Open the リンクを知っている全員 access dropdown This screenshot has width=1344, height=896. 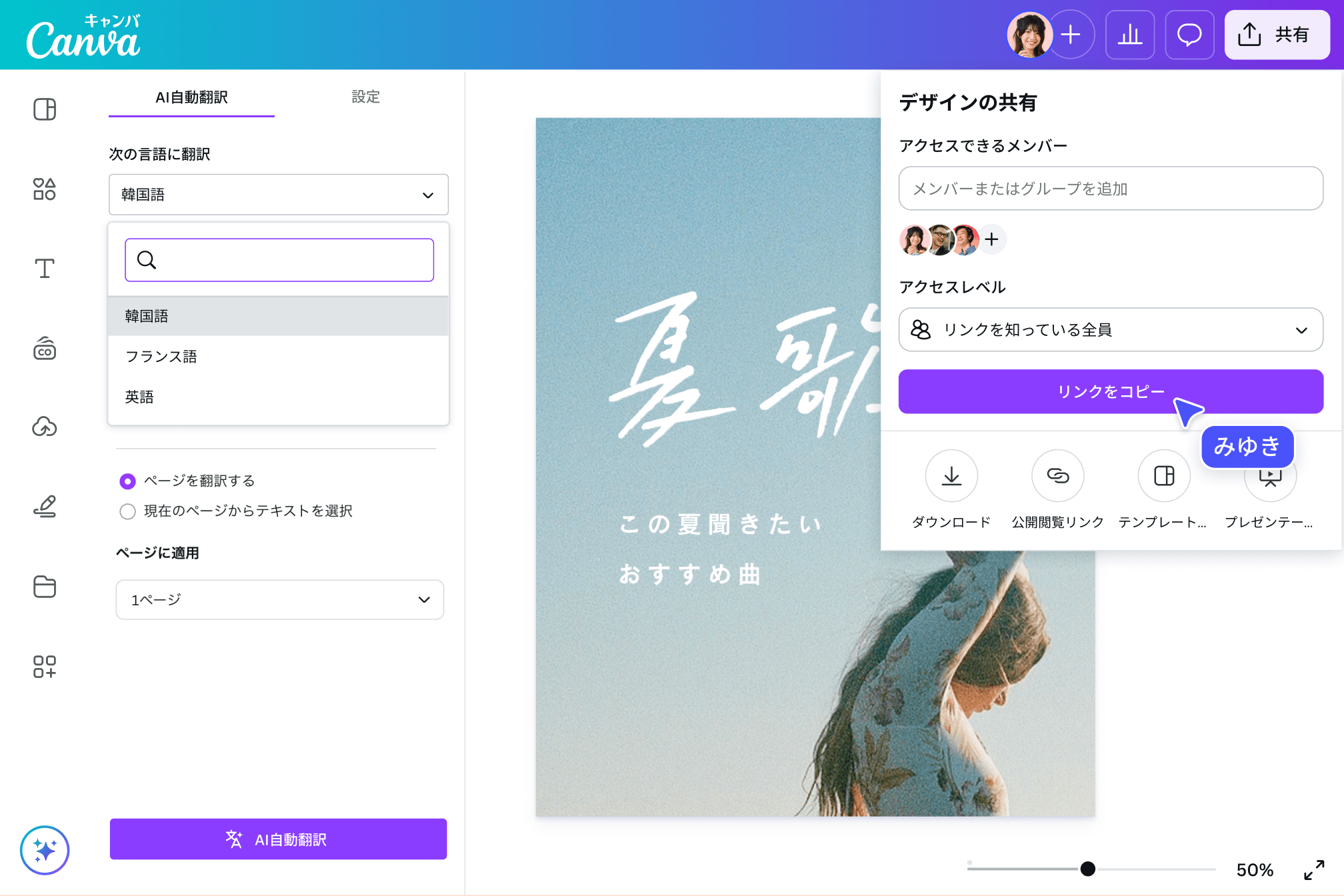tap(1111, 330)
